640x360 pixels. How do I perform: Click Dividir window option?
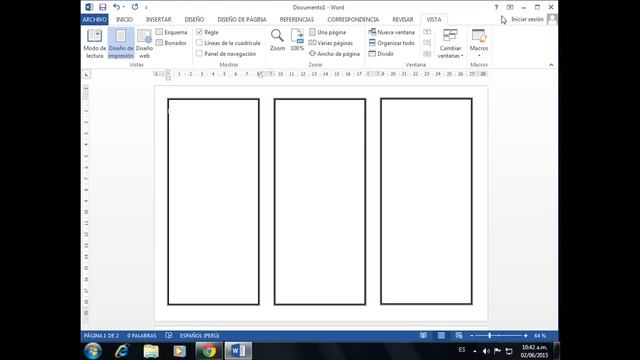click(x=381, y=53)
